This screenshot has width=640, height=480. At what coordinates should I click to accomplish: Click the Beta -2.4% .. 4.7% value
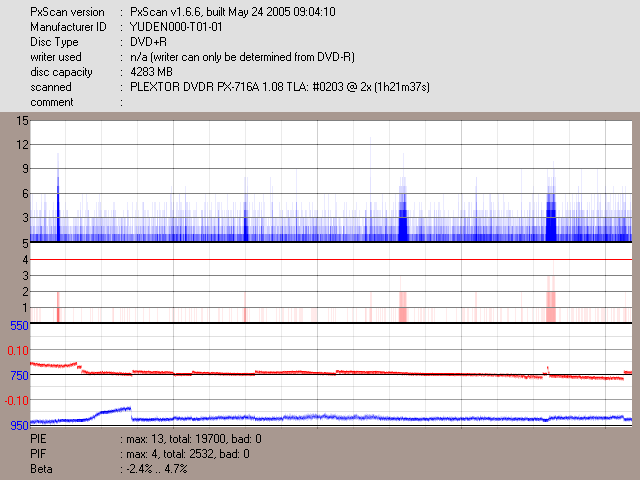(157, 469)
